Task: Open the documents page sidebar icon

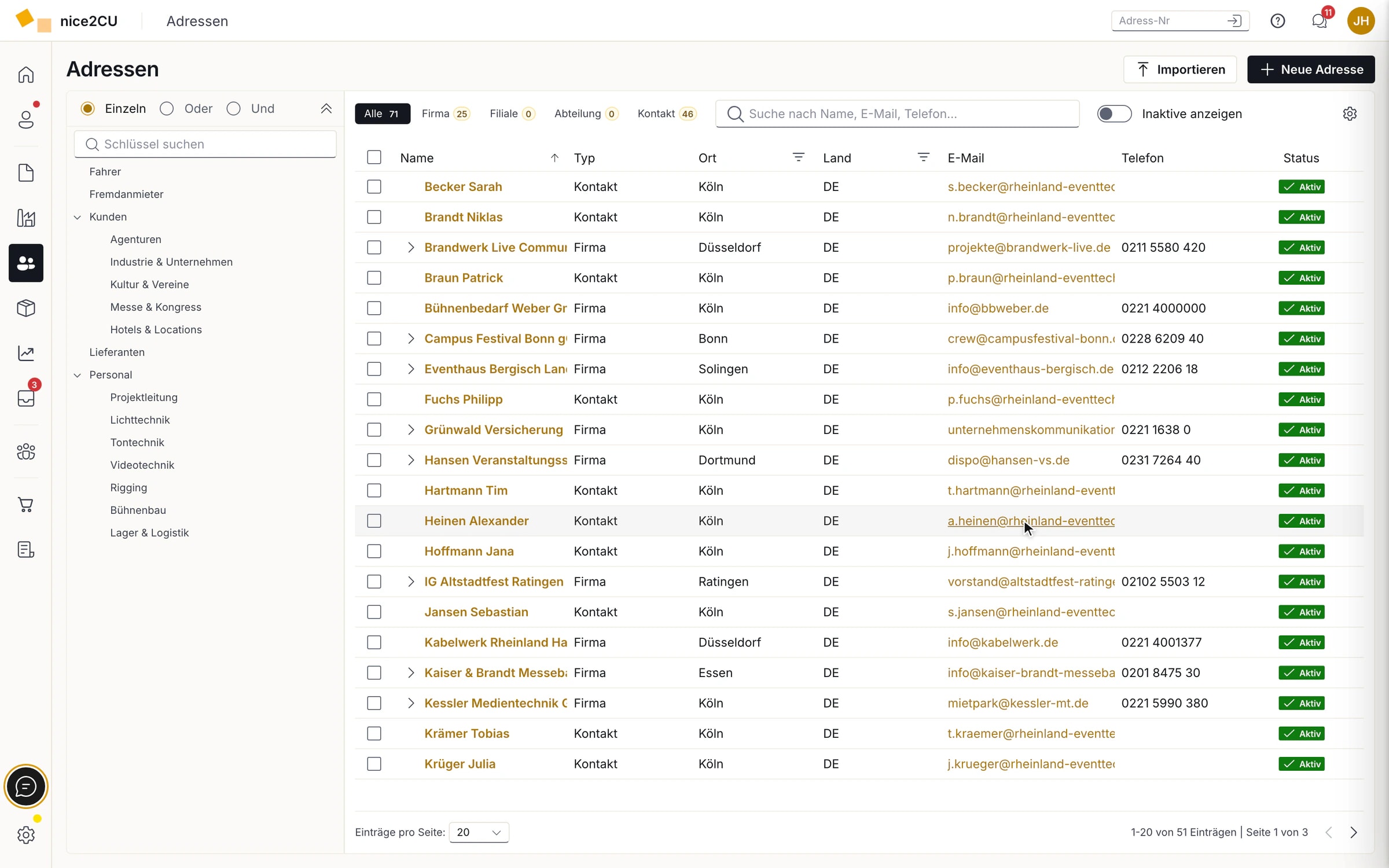Action: [26, 172]
